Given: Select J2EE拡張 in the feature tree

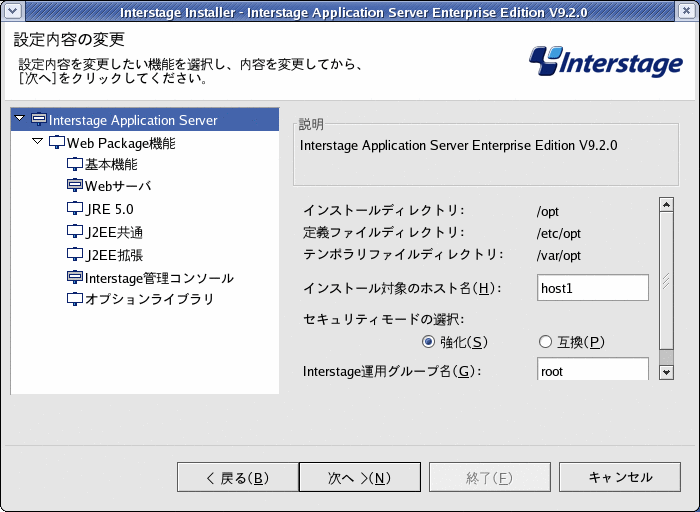Looking at the screenshot, I should tap(114, 255).
